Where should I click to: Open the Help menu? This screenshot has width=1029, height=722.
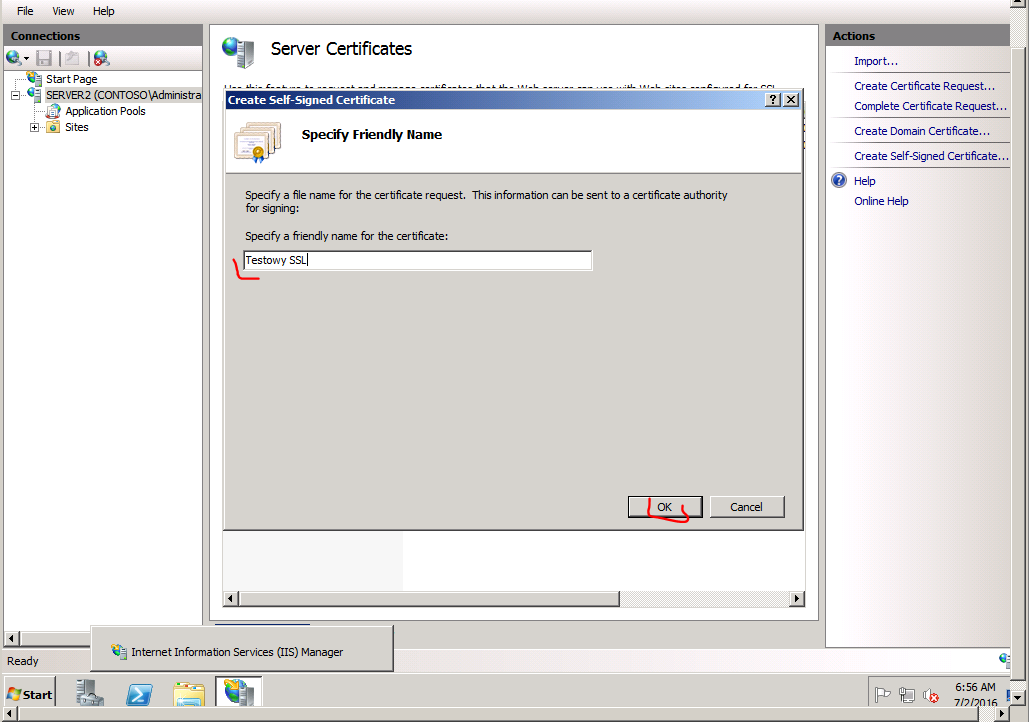coord(103,11)
